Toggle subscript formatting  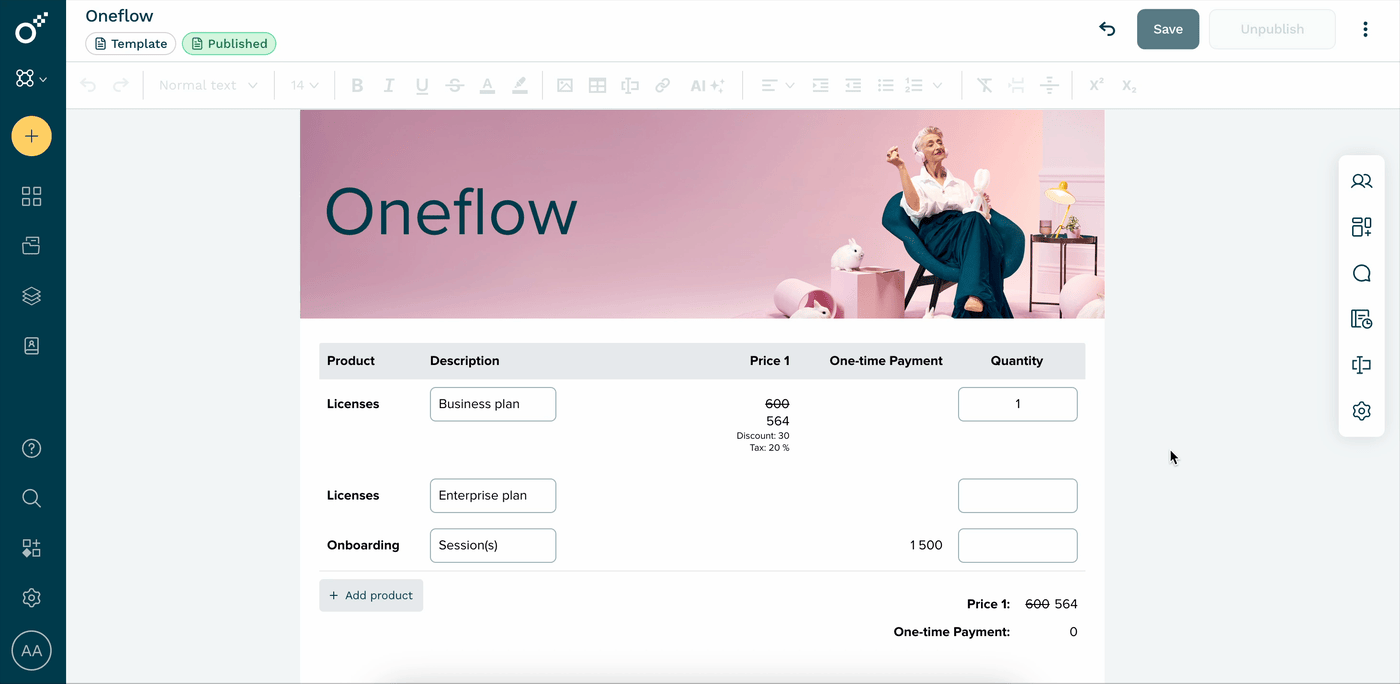pyautogui.click(x=1129, y=85)
